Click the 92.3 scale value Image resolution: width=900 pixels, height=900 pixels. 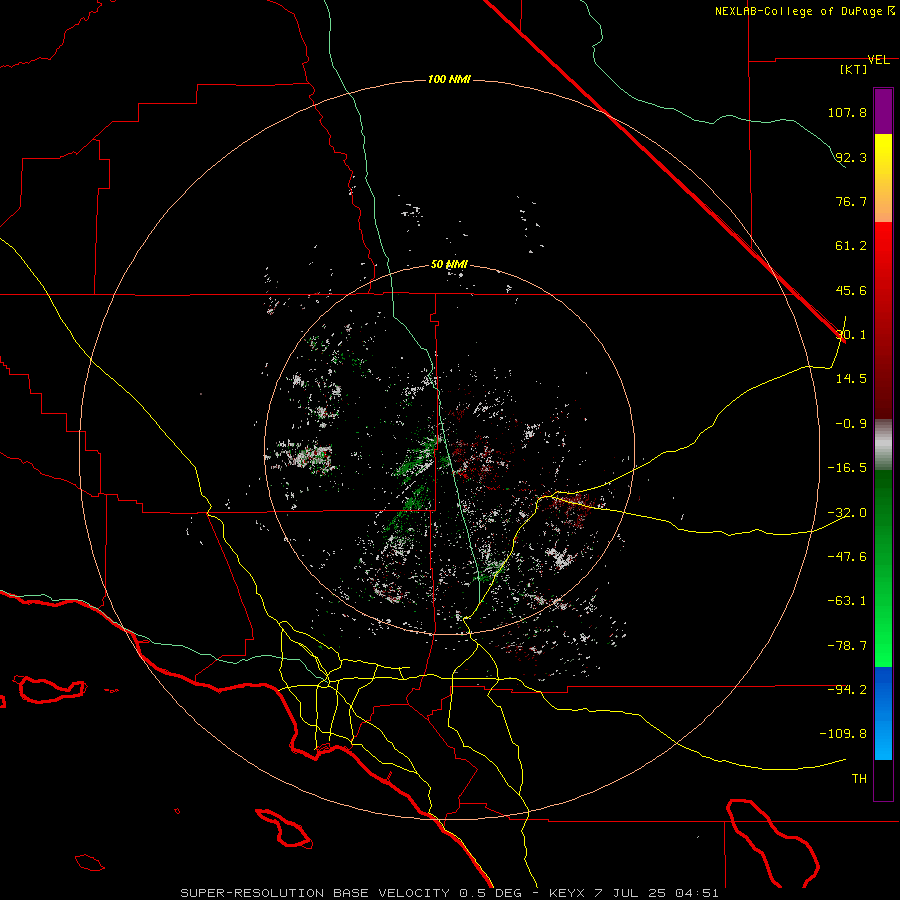pyautogui.click(x=851, y=157)
